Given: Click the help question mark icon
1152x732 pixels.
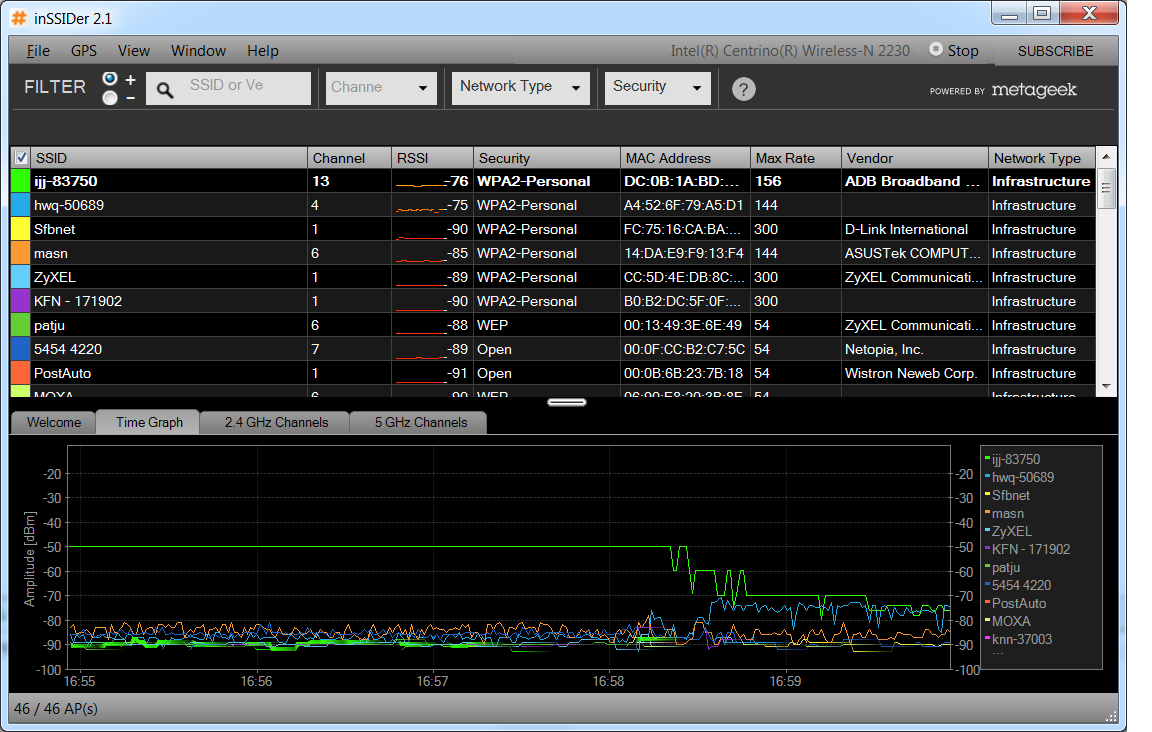Looking at the screenshot, I should click(x=743, y=89).
